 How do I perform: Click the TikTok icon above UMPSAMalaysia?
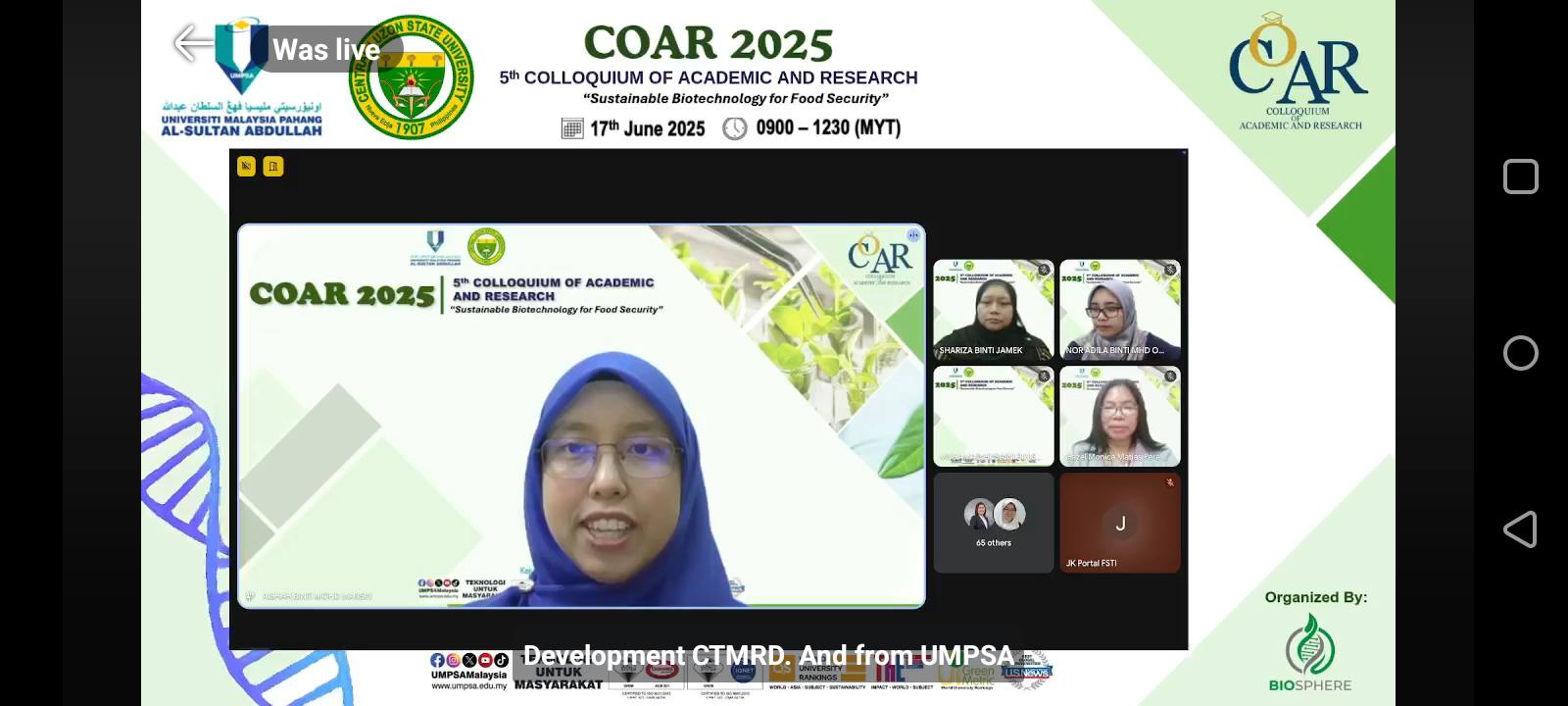[501, 660]
